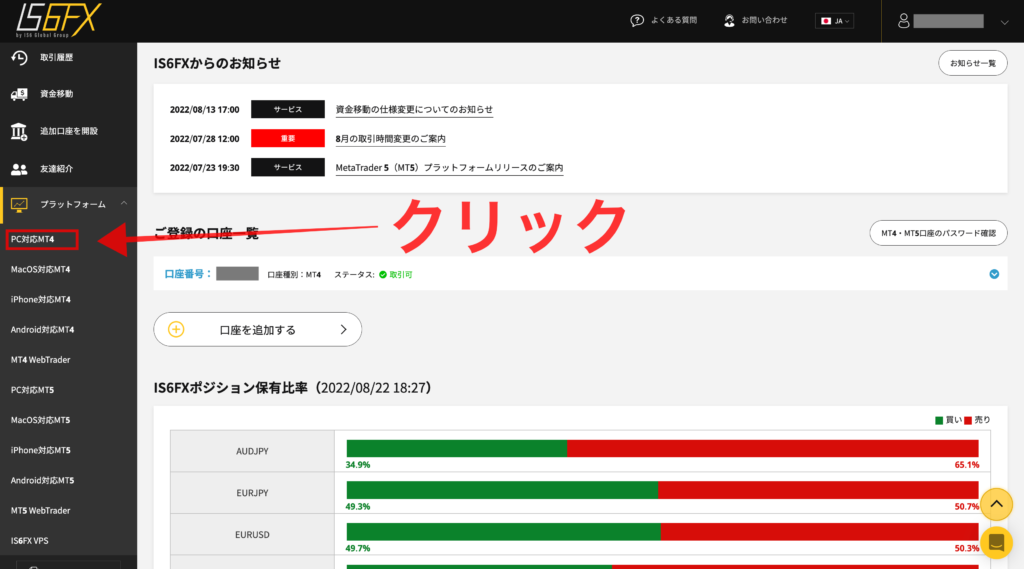Click the 資金移動 funds transfer icon
Image resolution: width=1024 pixels, height=569 pixels.
(x=19, y=94)
